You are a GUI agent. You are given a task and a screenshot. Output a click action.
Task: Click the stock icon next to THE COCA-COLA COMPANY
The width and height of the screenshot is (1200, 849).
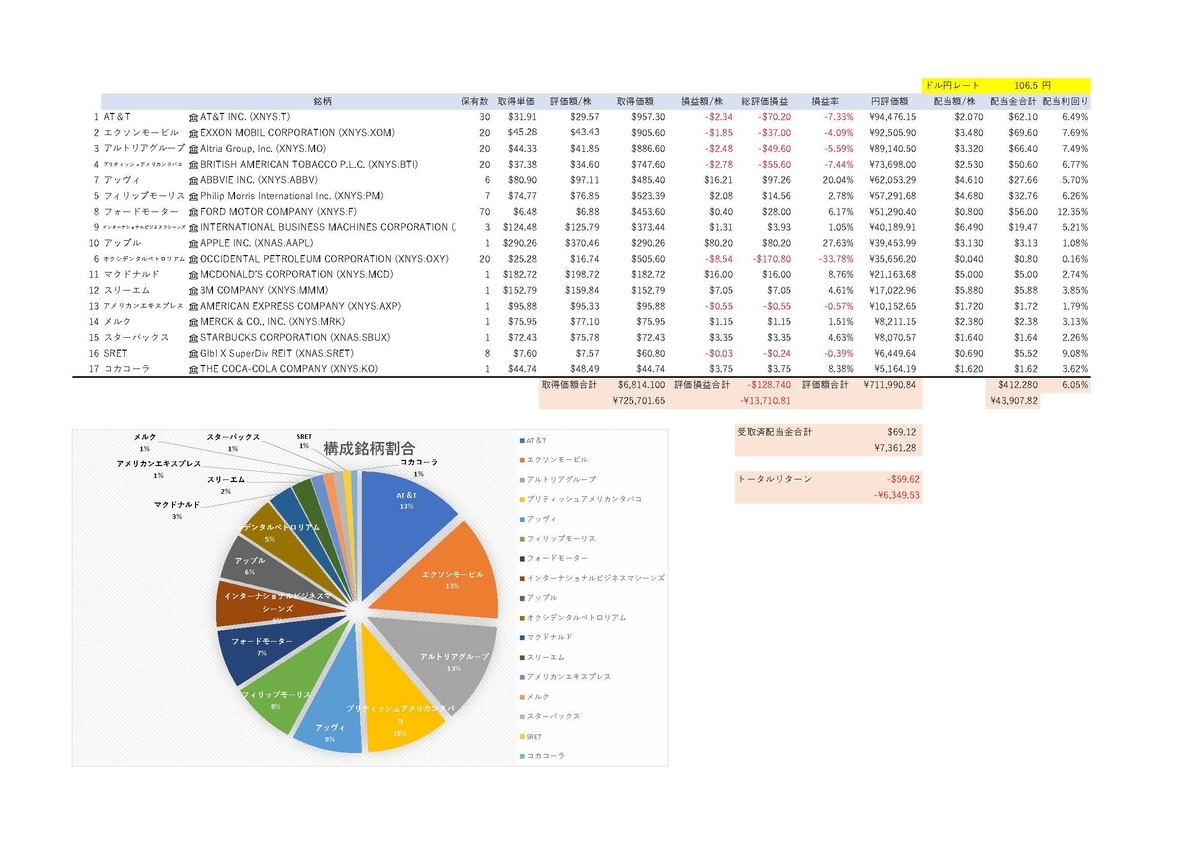pos(193,369)
